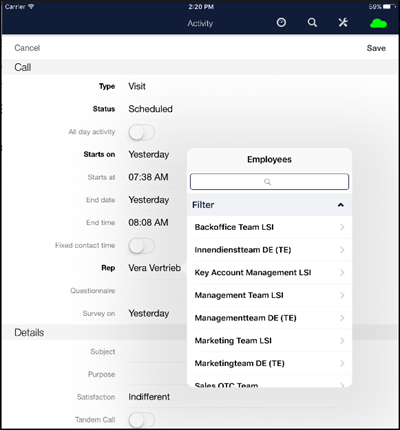400x430 pixels.
Task: Tap the green cloud sync icon
Action: pyautogui.click(x=378, y=23)
